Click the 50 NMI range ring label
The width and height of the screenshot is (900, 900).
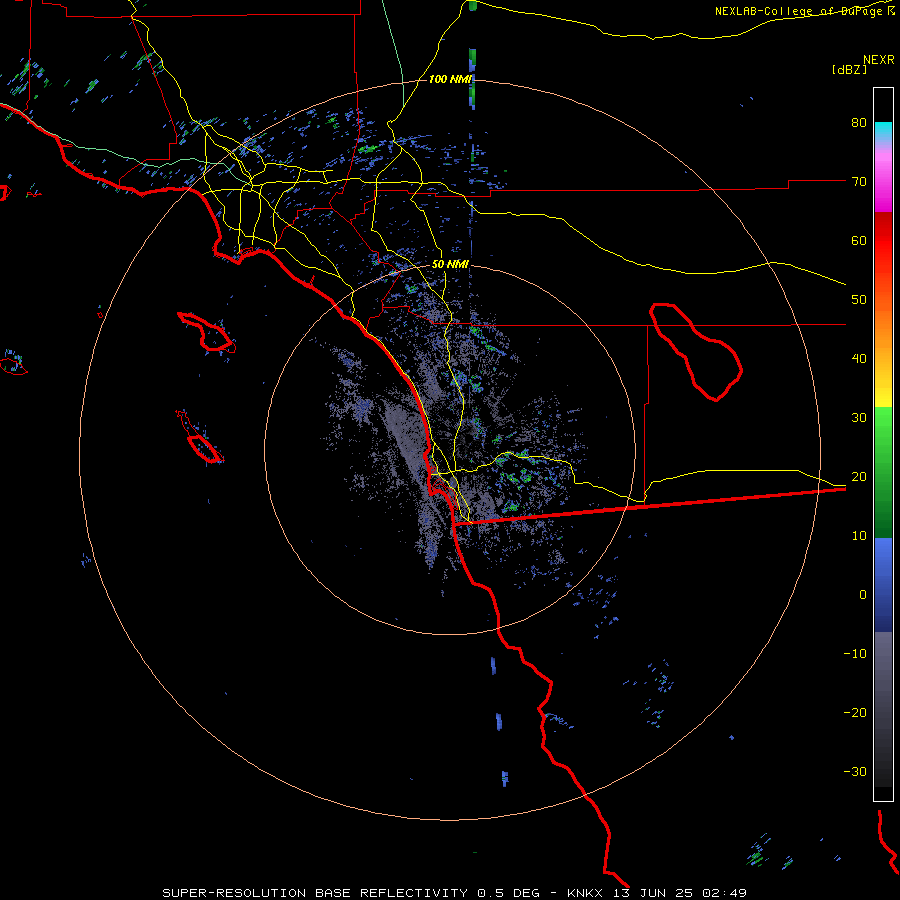450,265
